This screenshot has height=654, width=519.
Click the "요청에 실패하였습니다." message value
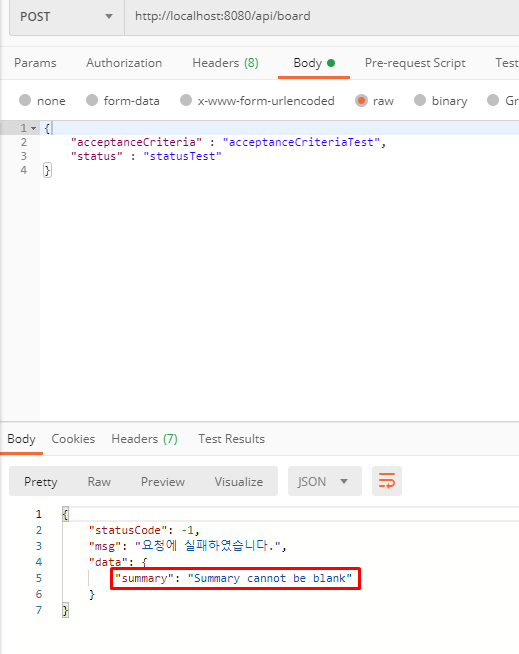208,546
